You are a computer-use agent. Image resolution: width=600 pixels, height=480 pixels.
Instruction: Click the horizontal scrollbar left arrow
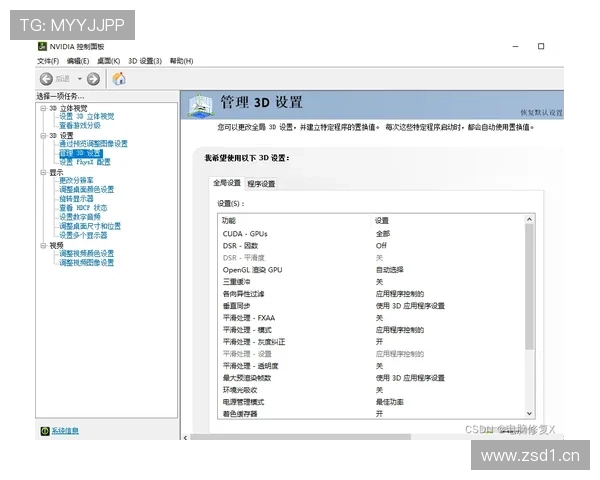[186, 437]
